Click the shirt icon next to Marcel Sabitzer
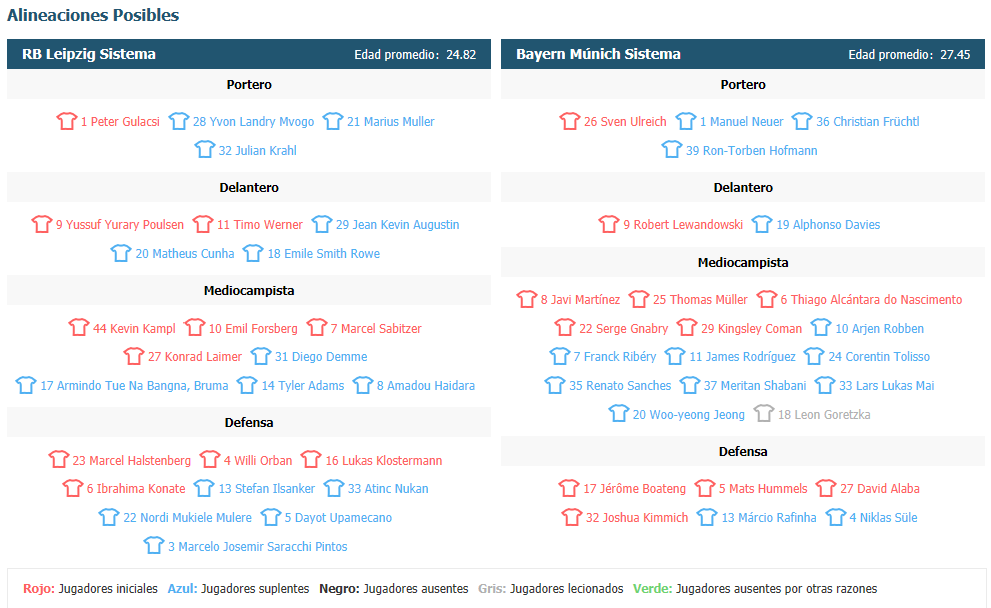The height and width of the screenshot is (608, 991). 317,327
